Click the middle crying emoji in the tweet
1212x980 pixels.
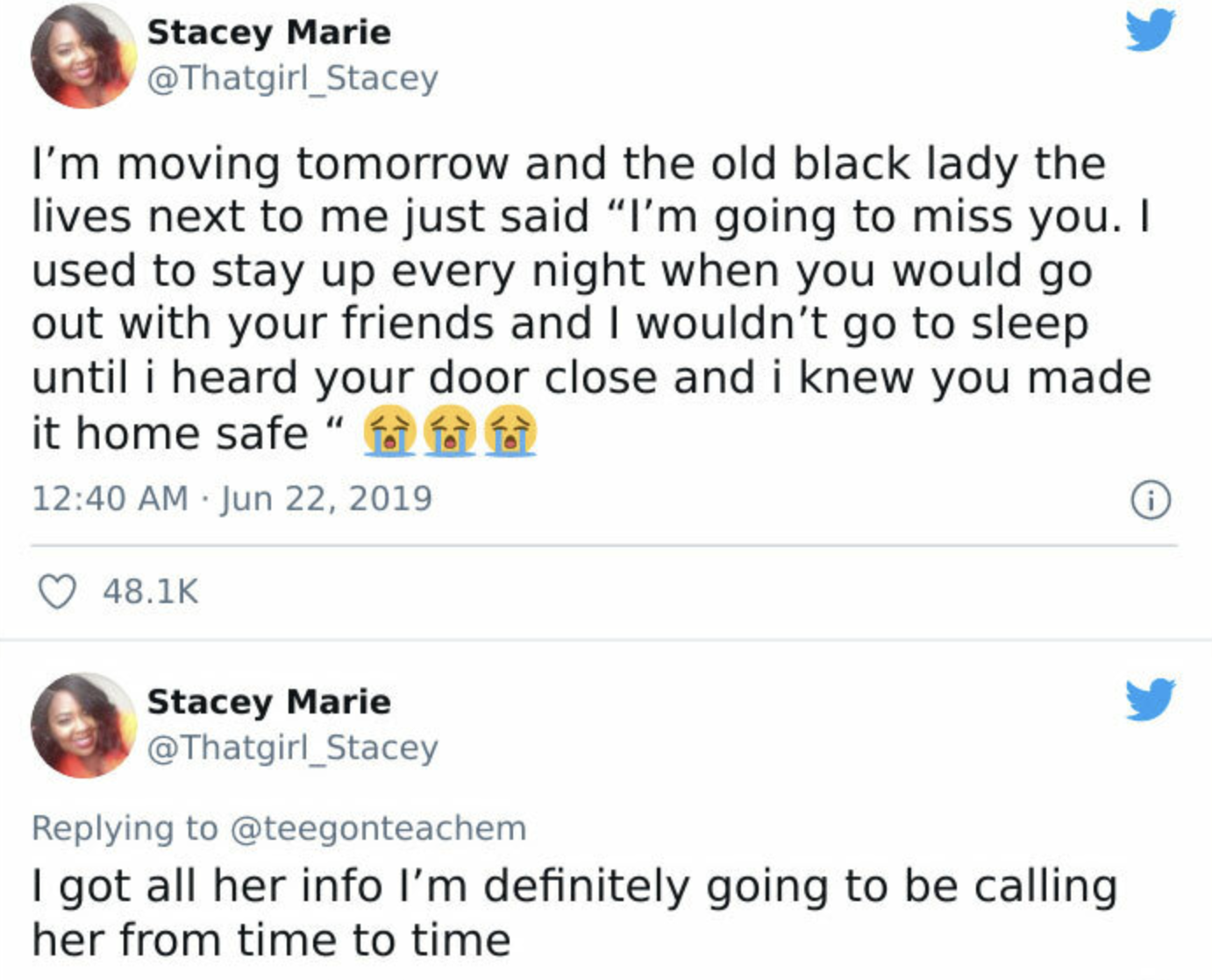(x=450, y=432)
